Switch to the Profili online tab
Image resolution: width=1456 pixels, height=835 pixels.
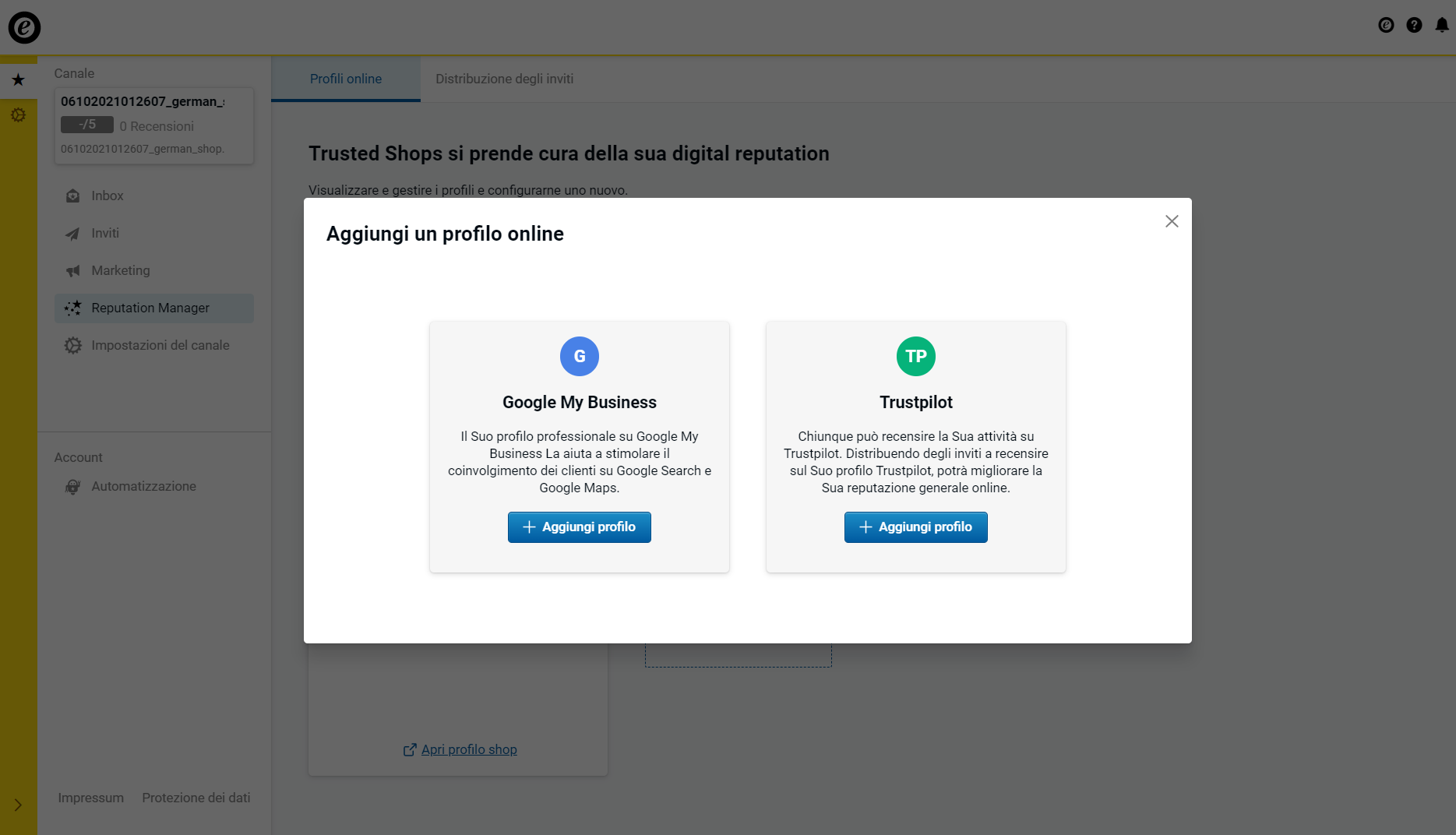click(x=346, y=79)
